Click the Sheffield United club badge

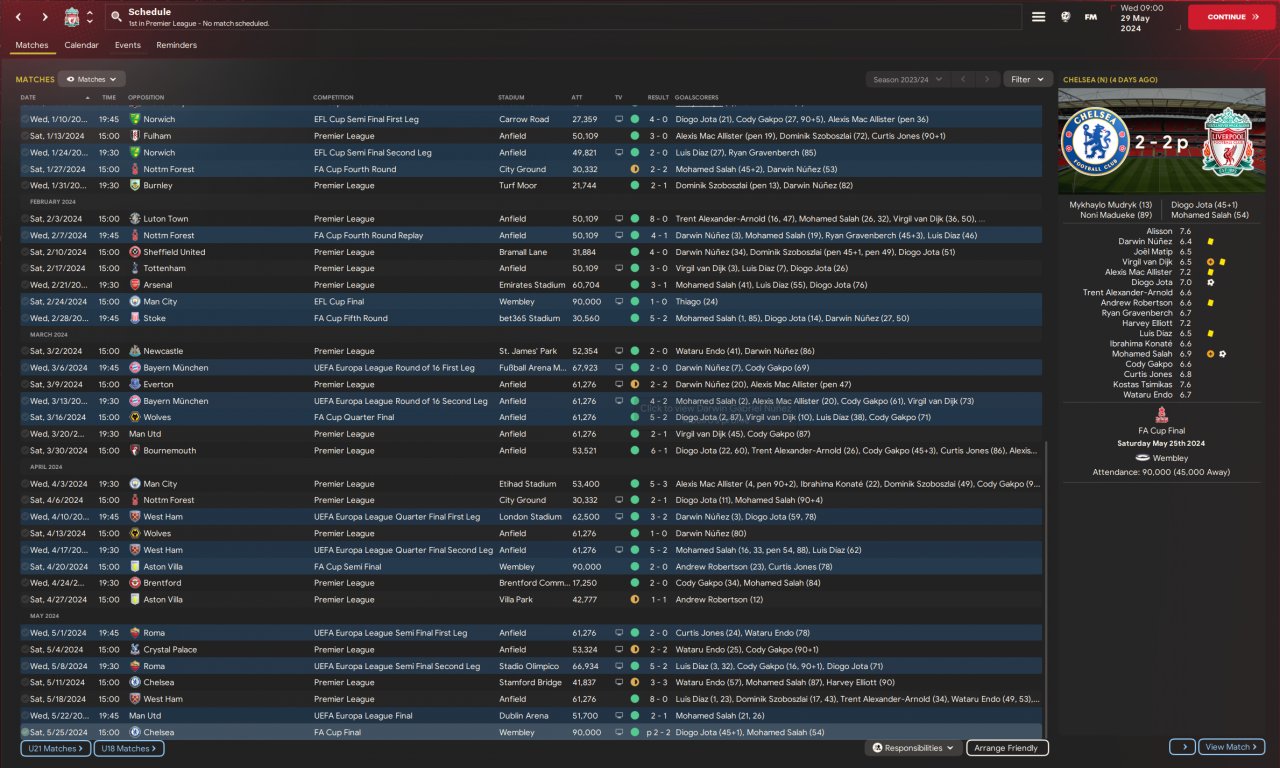tap(135, 252)
